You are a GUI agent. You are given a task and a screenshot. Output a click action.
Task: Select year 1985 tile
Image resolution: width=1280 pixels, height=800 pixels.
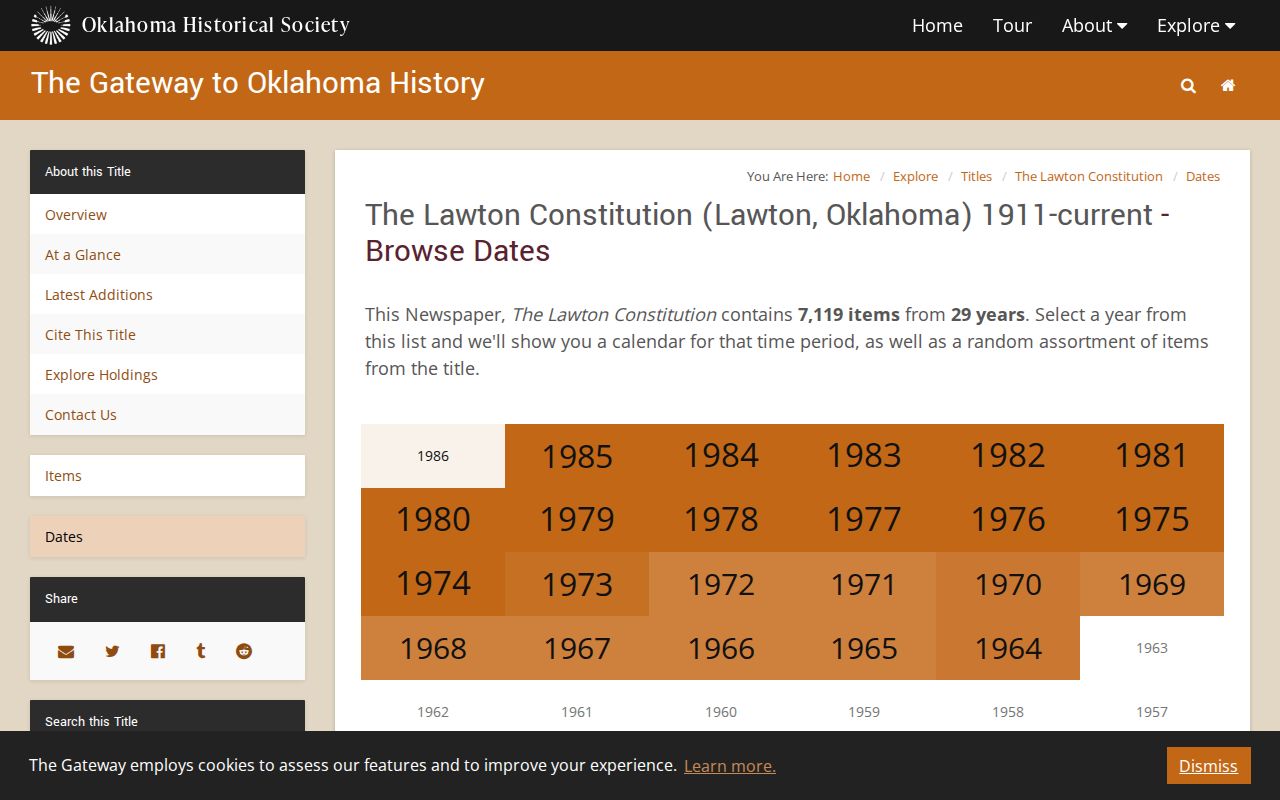(x=577, y=456)
